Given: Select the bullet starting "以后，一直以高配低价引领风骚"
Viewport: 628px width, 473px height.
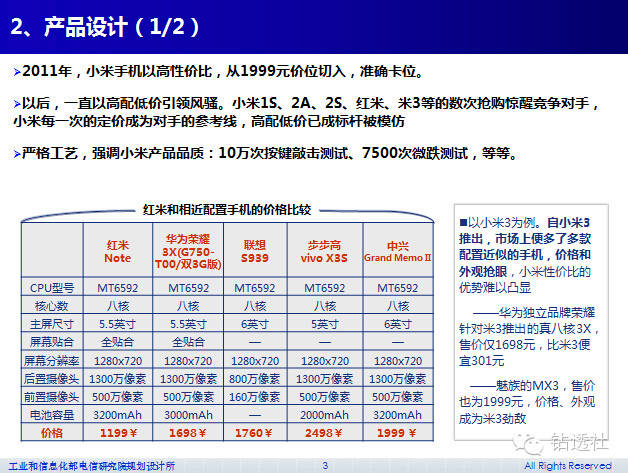Looking at the screenshot, I should point(306,112).
